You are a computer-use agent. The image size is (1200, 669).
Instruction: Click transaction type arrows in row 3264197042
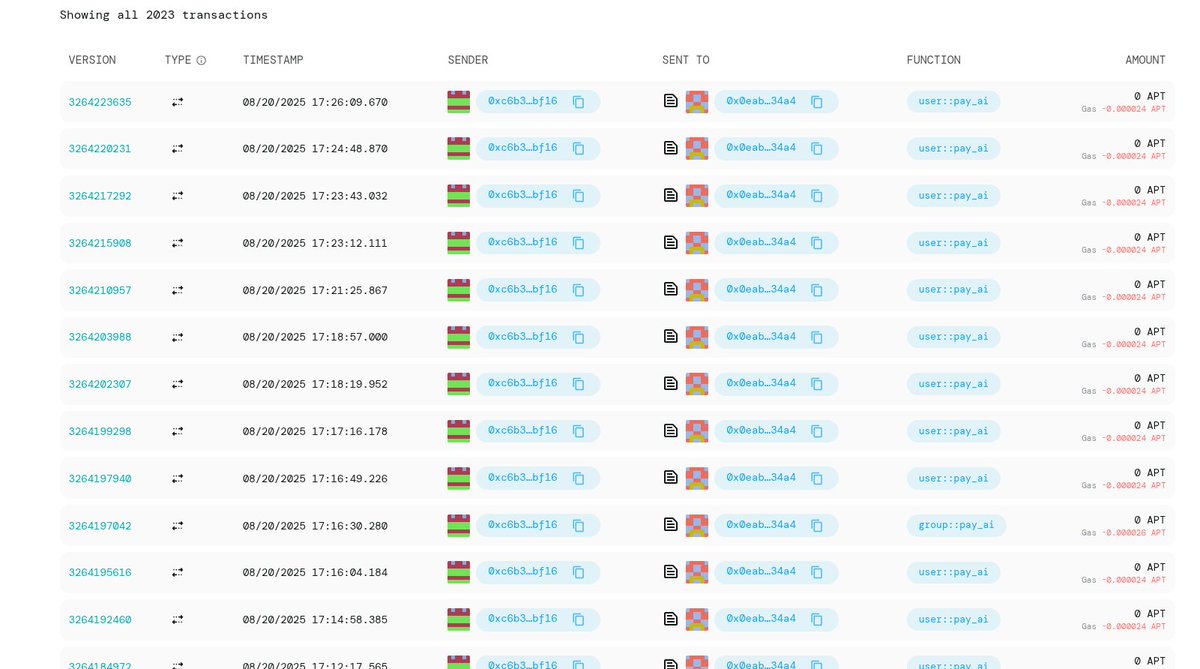[x=177, y=525]
